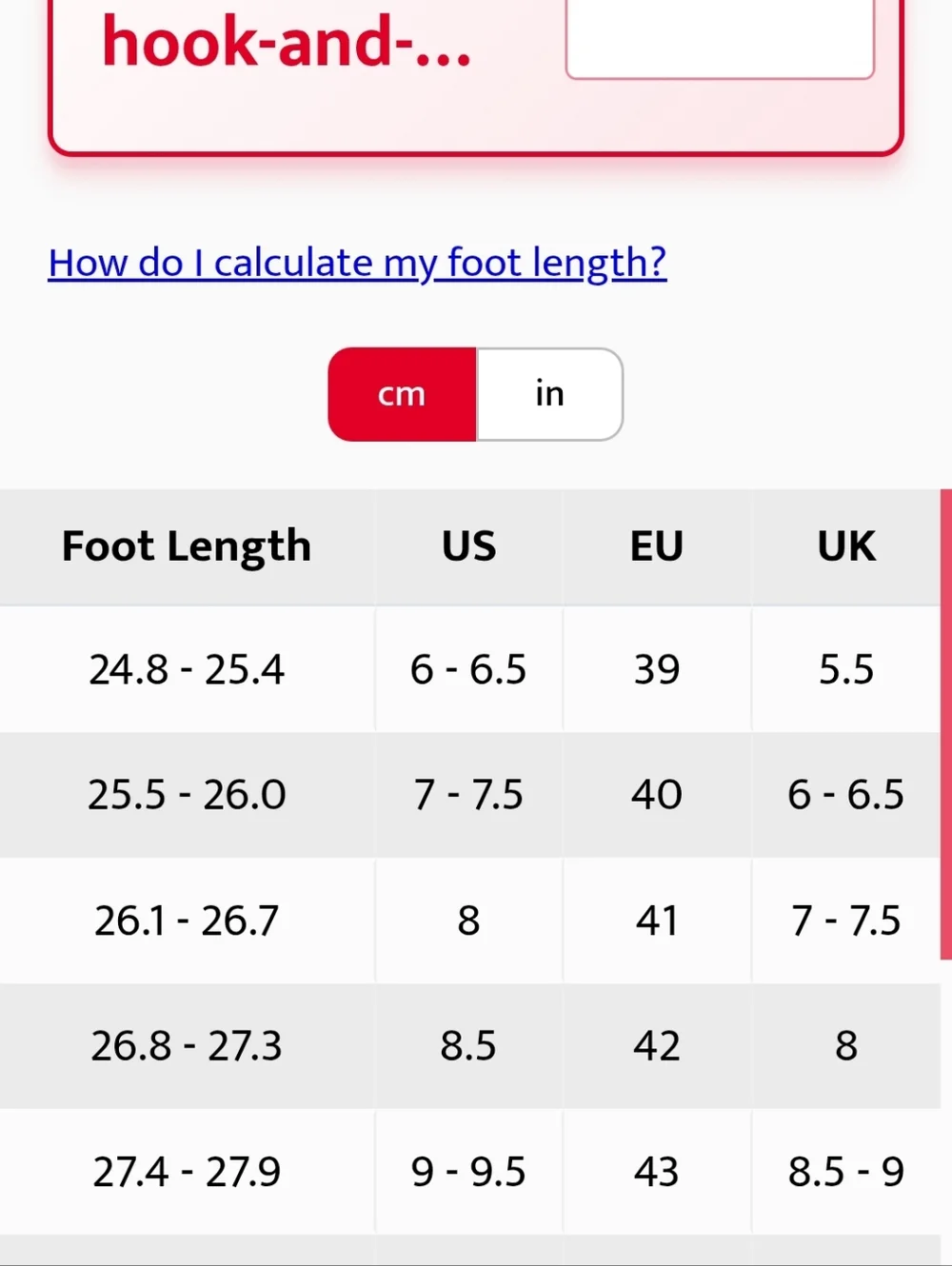Select EU size 41 cell
This screenshot has height=1266, width=952.
657,920
